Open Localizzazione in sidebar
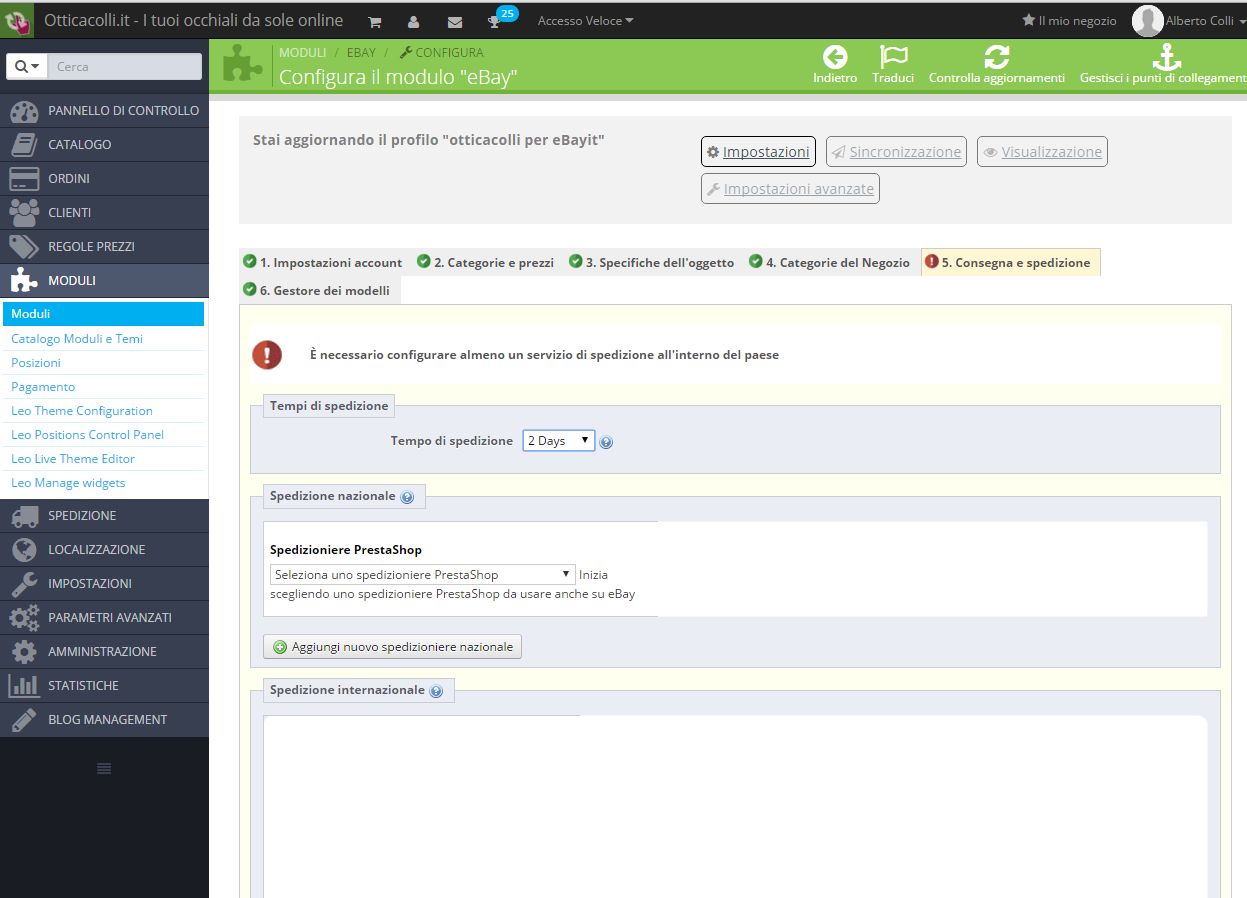Image resolution: width=1247 pixels, height=898 pixels. [104, 550]
